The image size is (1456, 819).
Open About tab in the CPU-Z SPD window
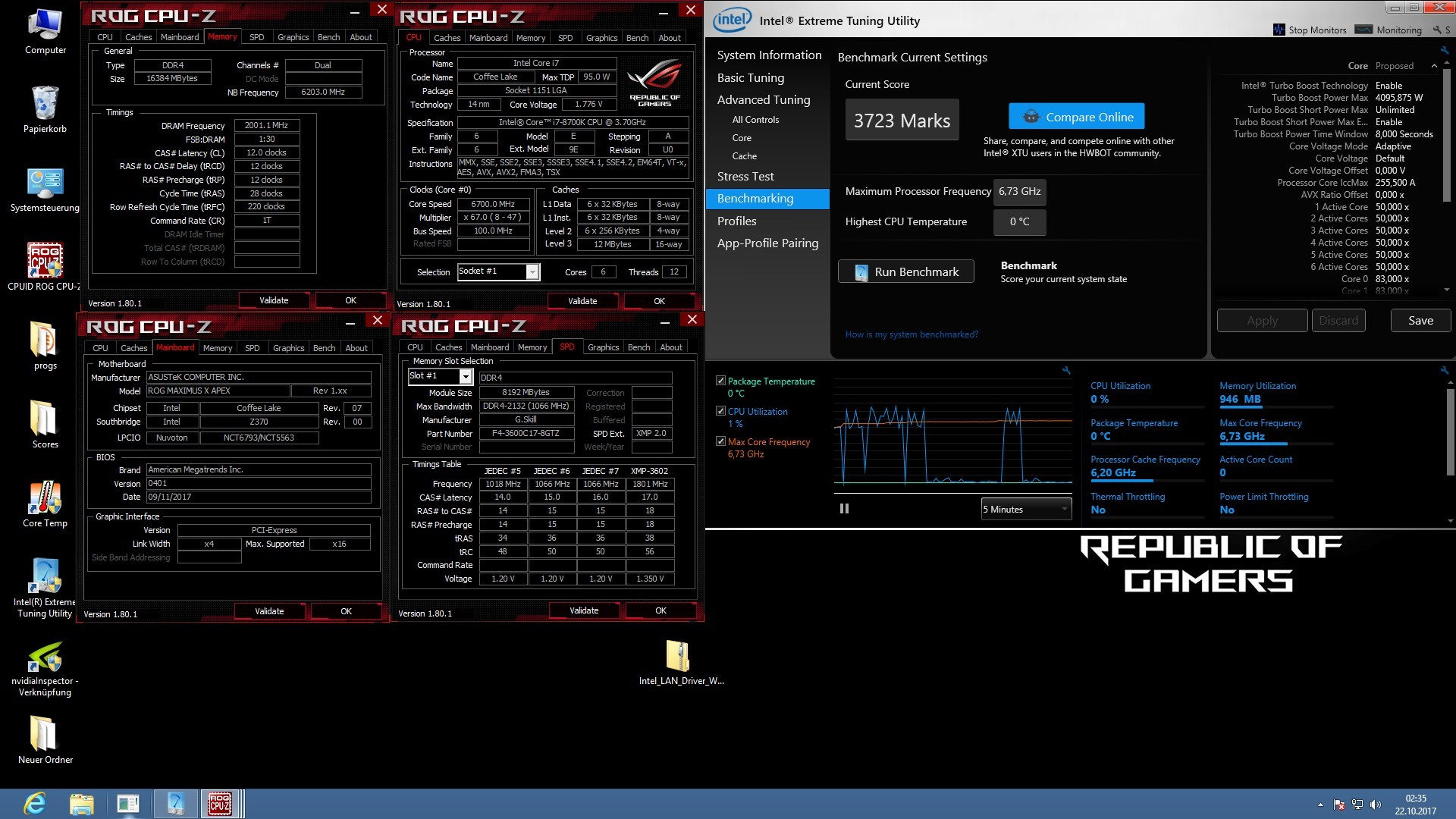click(x=670, y=347)
